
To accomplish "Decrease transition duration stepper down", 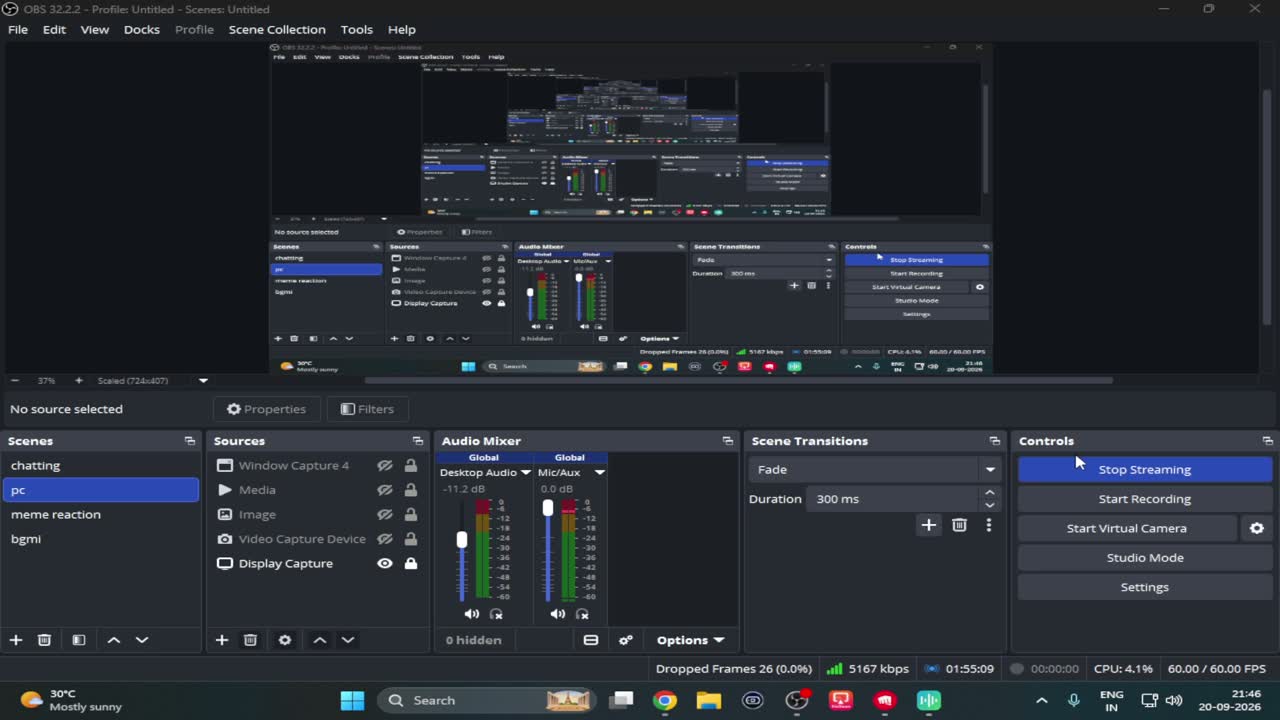I will (x=990, y=505).
